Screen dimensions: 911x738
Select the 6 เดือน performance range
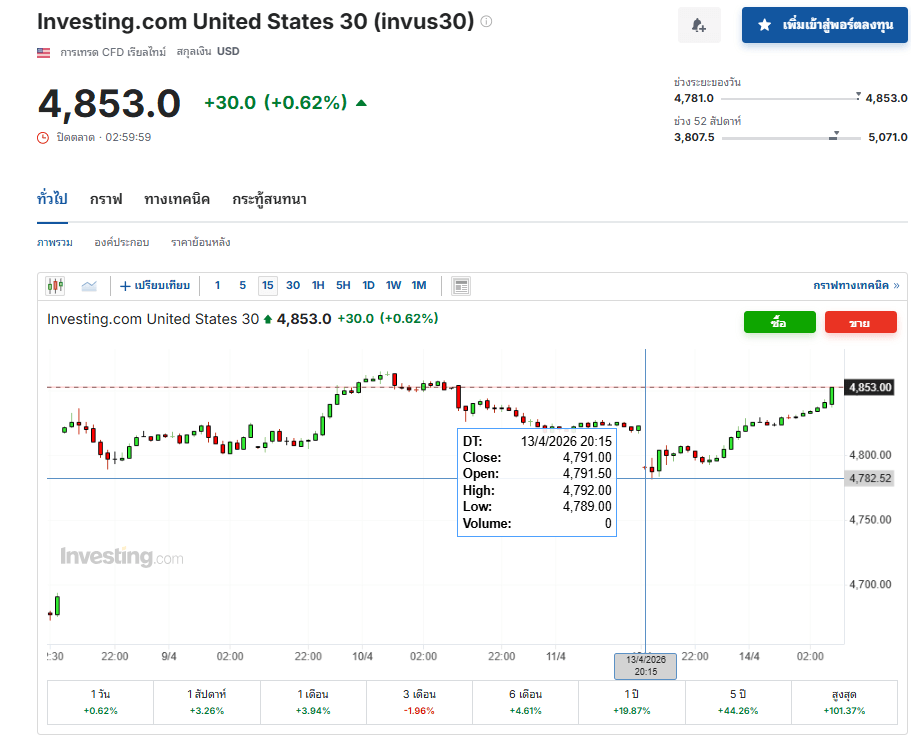(525, 702)
